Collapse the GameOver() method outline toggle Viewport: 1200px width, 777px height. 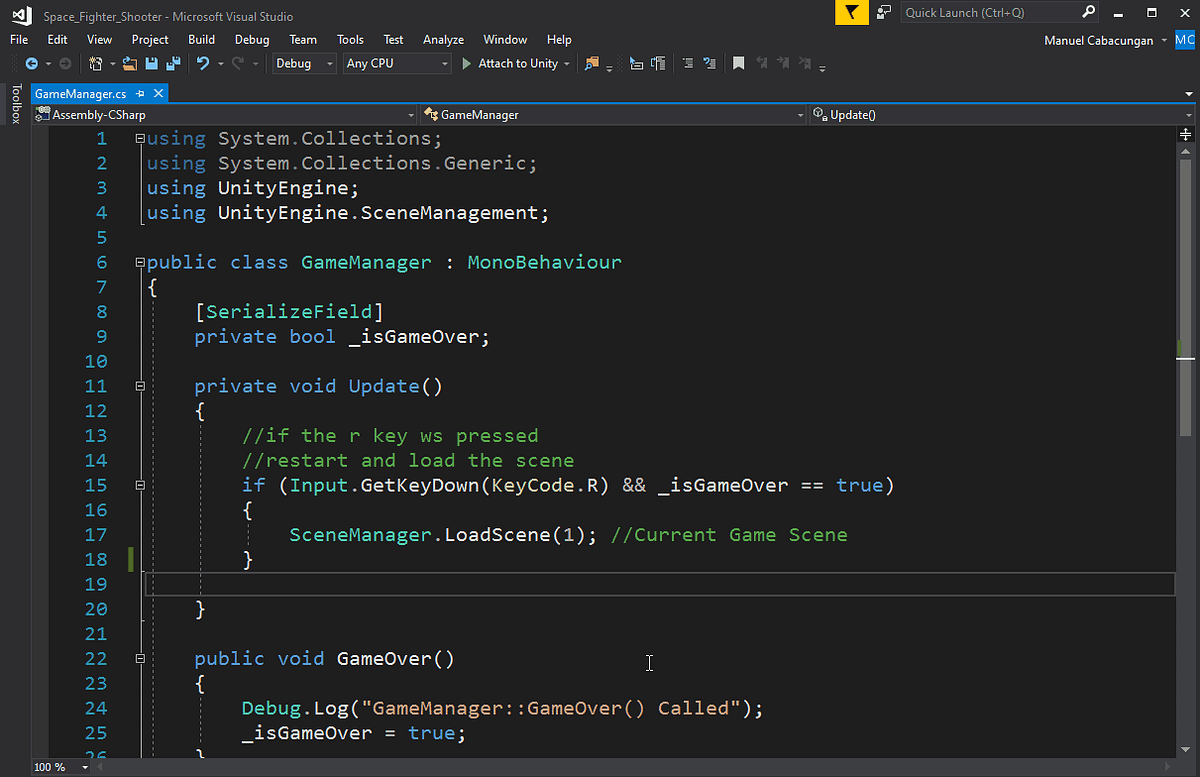(140, 658)
